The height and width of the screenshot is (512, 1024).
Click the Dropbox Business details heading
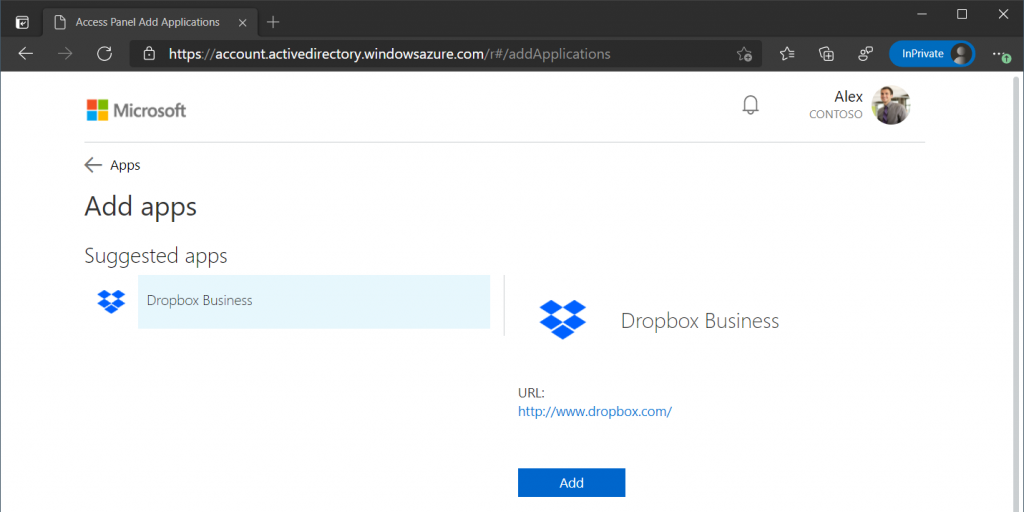click(x=699, y=321)
